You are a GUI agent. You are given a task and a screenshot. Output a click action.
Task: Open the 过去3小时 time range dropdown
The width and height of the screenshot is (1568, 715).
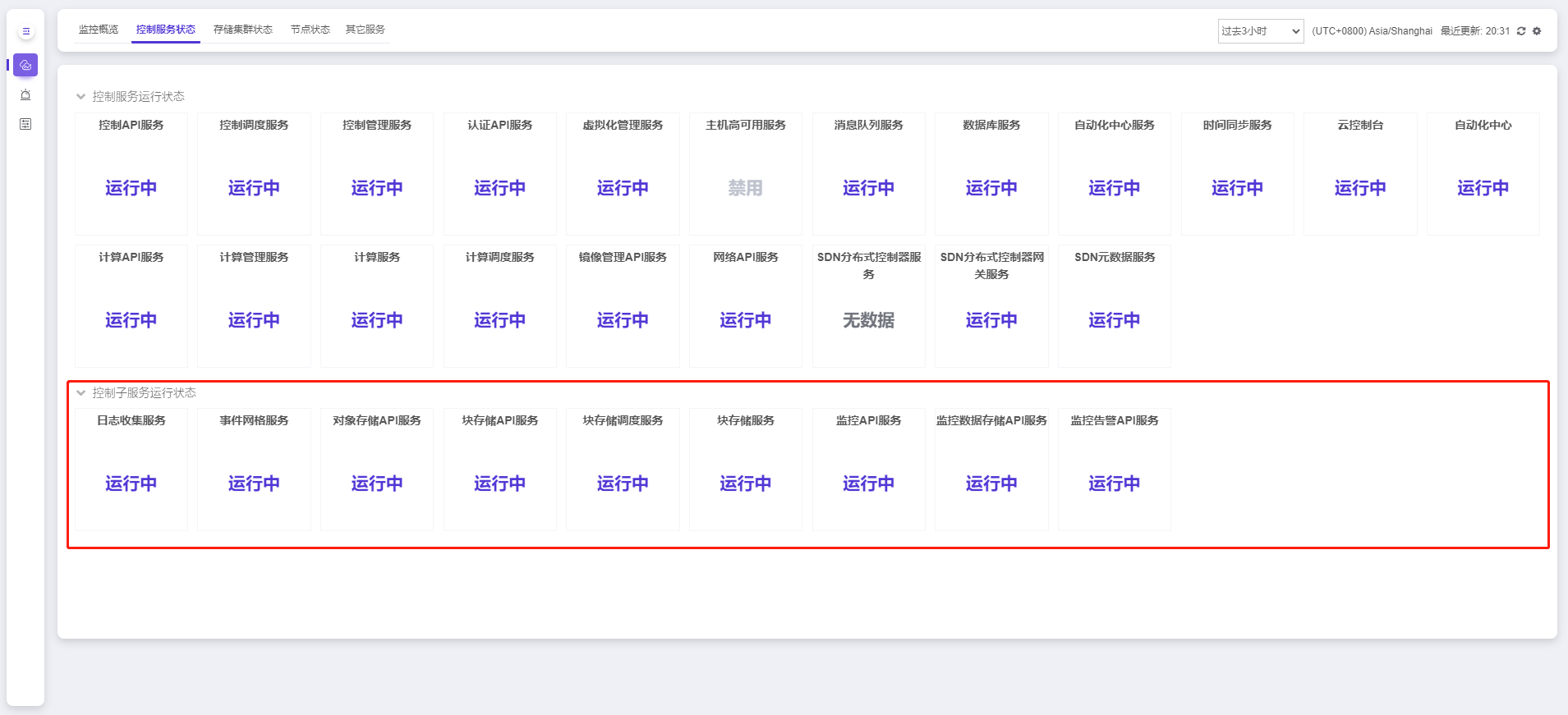coord(1260,31)
